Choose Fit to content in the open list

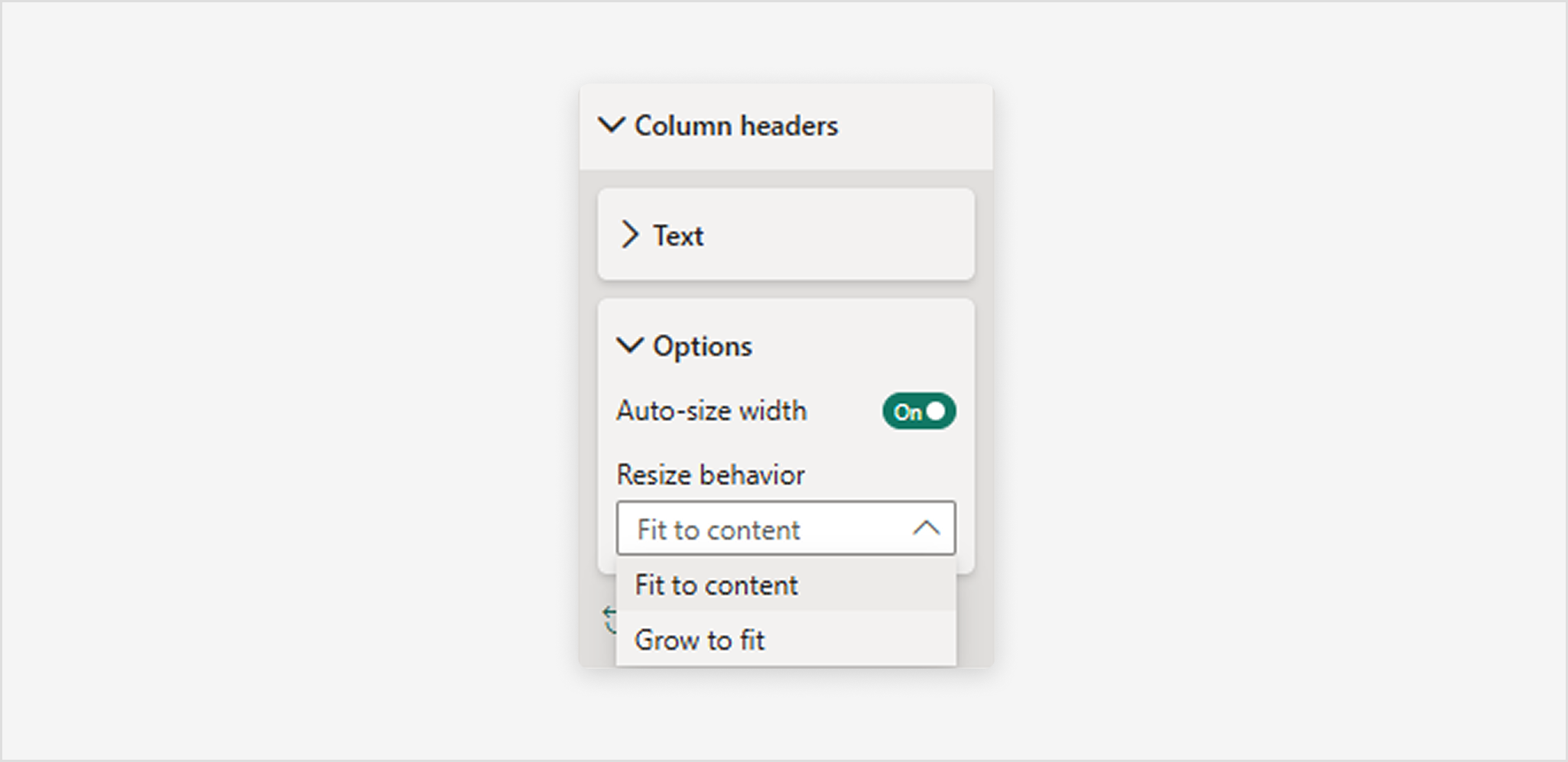pos(715,584)
